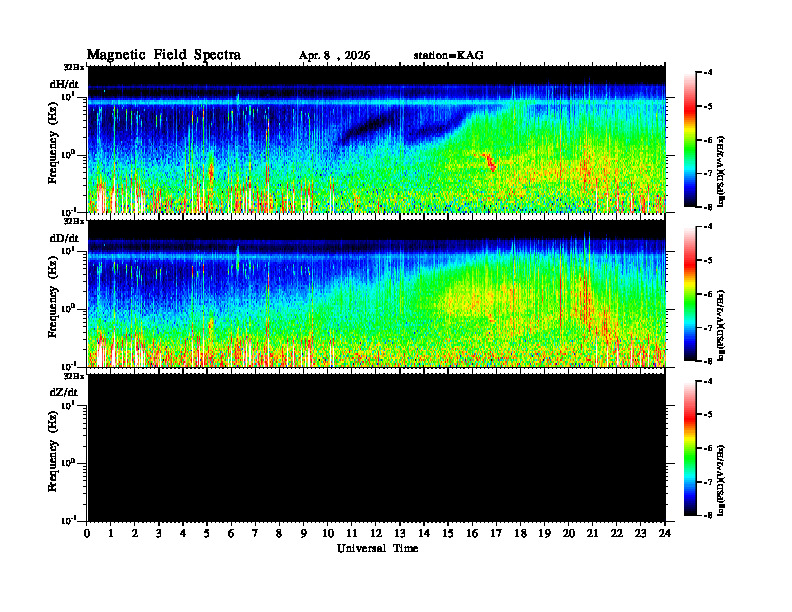Image resolution: width=792 pixels, height=612 pixels.
Task: Click the -7 tick on the dZ/dt color bar
Action: pos(708,482)
